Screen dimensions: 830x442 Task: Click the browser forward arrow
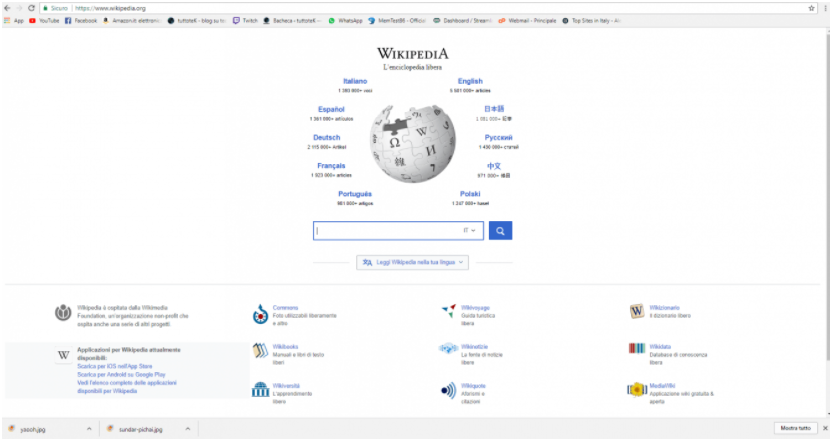pyautogui.click(x=19, y=8)
